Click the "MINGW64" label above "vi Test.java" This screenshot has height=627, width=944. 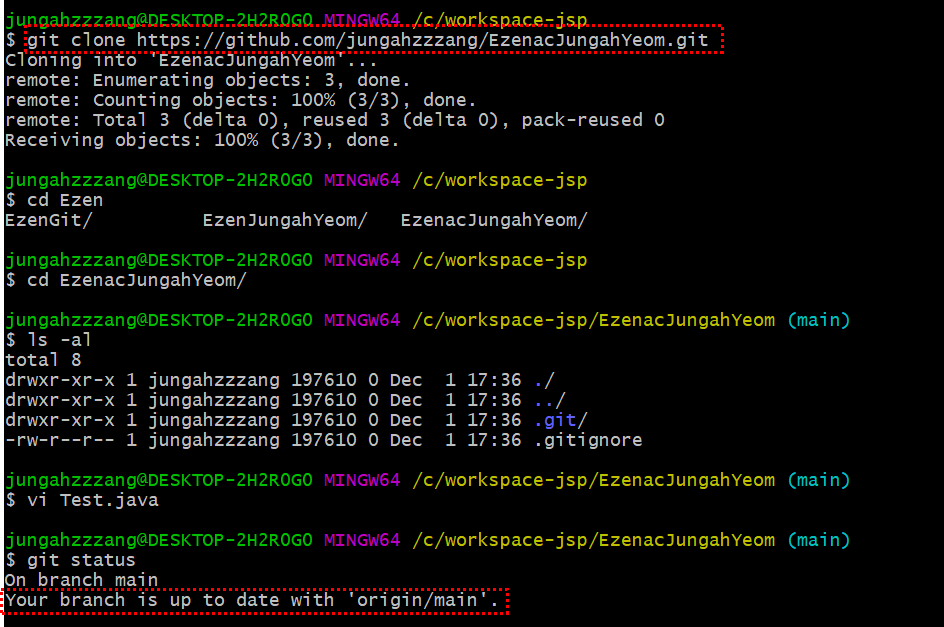[x=362, y=480]
